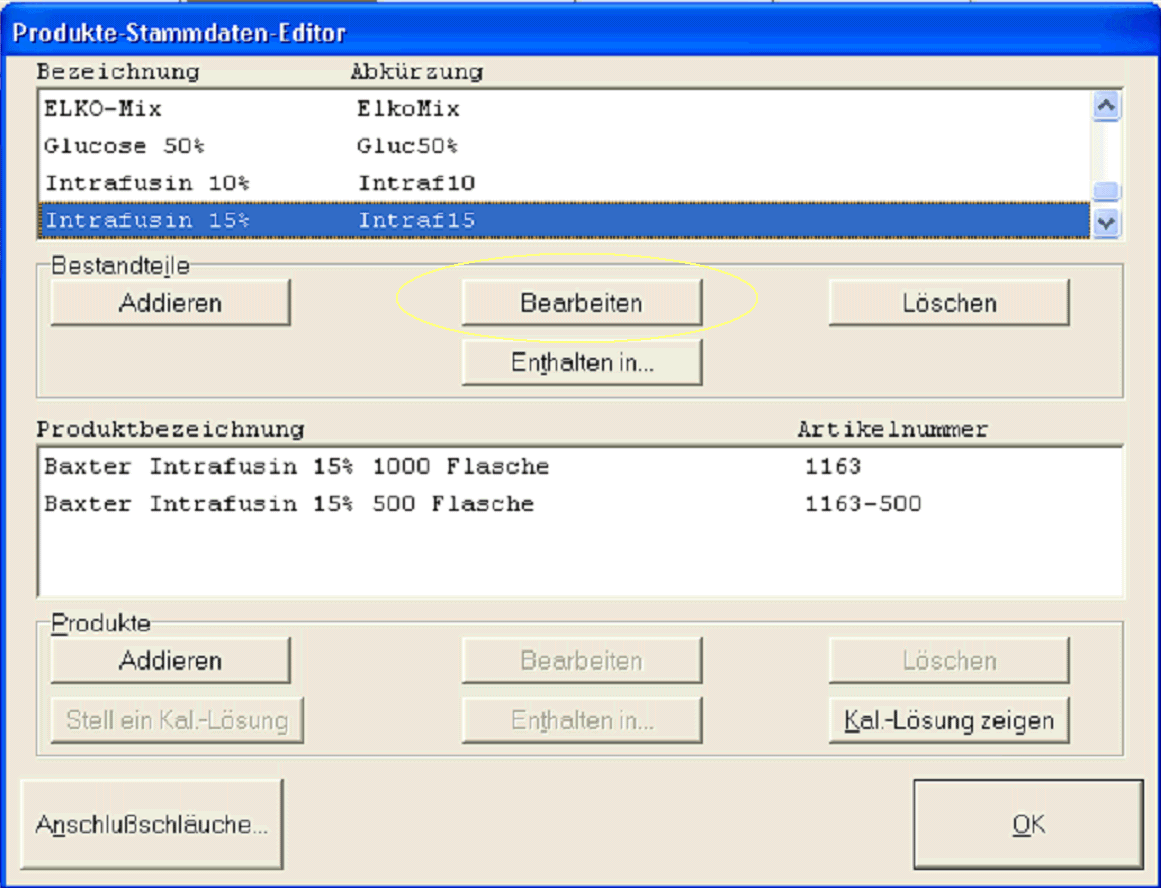
Task: Select Baxter Intrafusin 15% 500 Flasche
Action: coord(580,504)
